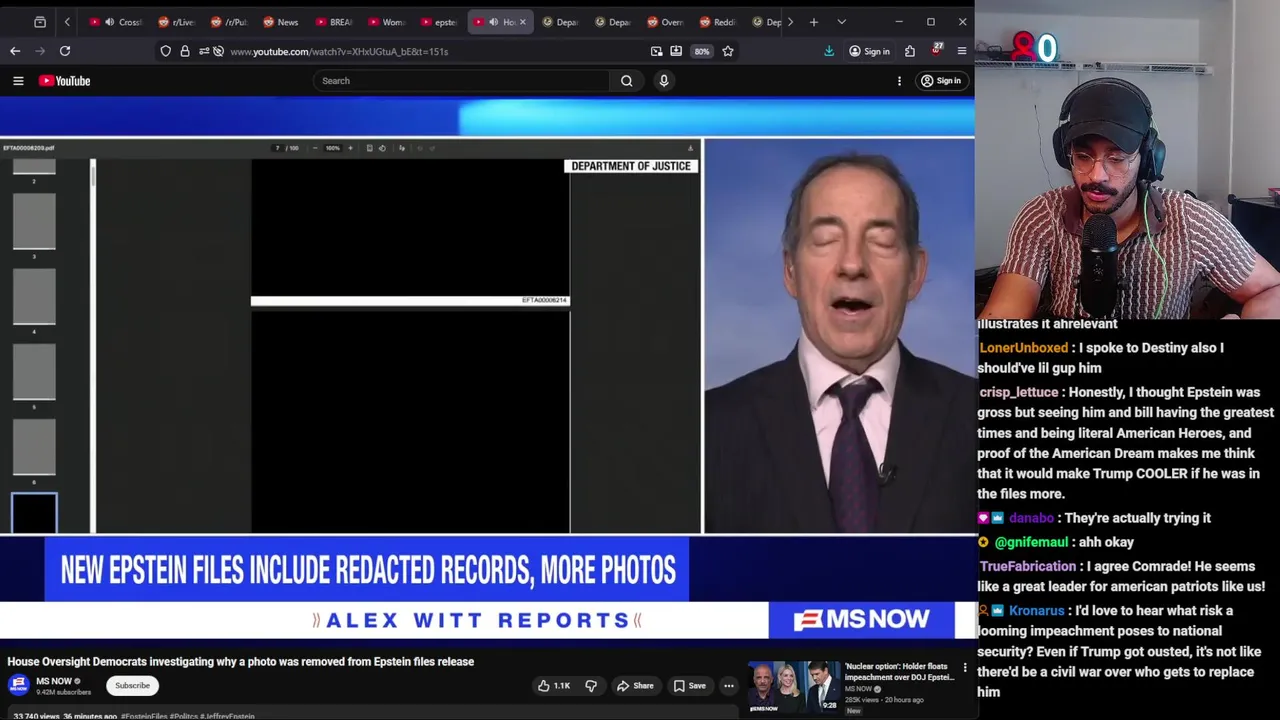This screenshot has height=720, width=1280.
Task: Save the video to a playlist
Action: tap(689, 686)
